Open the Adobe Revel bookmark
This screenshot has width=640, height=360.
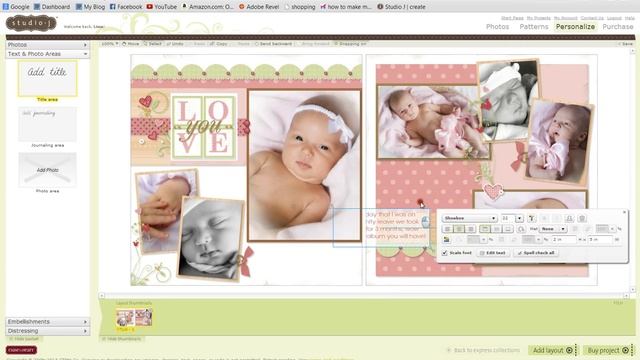tap(259, 7)
